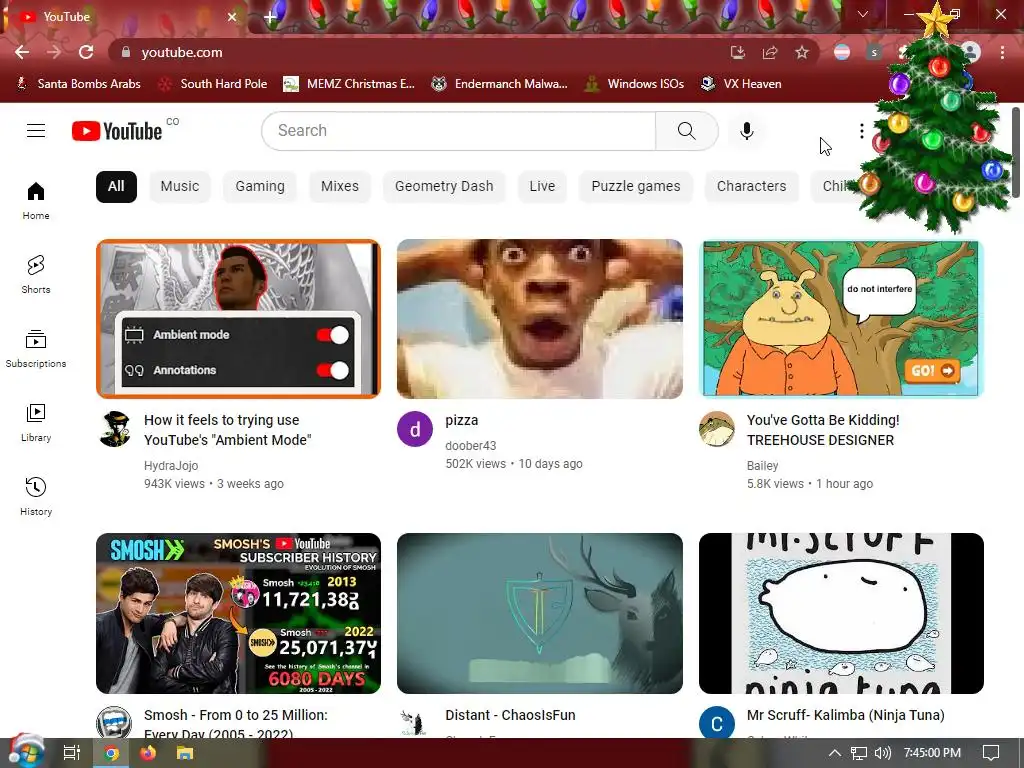1024x768 pixels.
Task: Open the Treehouse Designer video thumbnail
Action: tap(841, 319)
